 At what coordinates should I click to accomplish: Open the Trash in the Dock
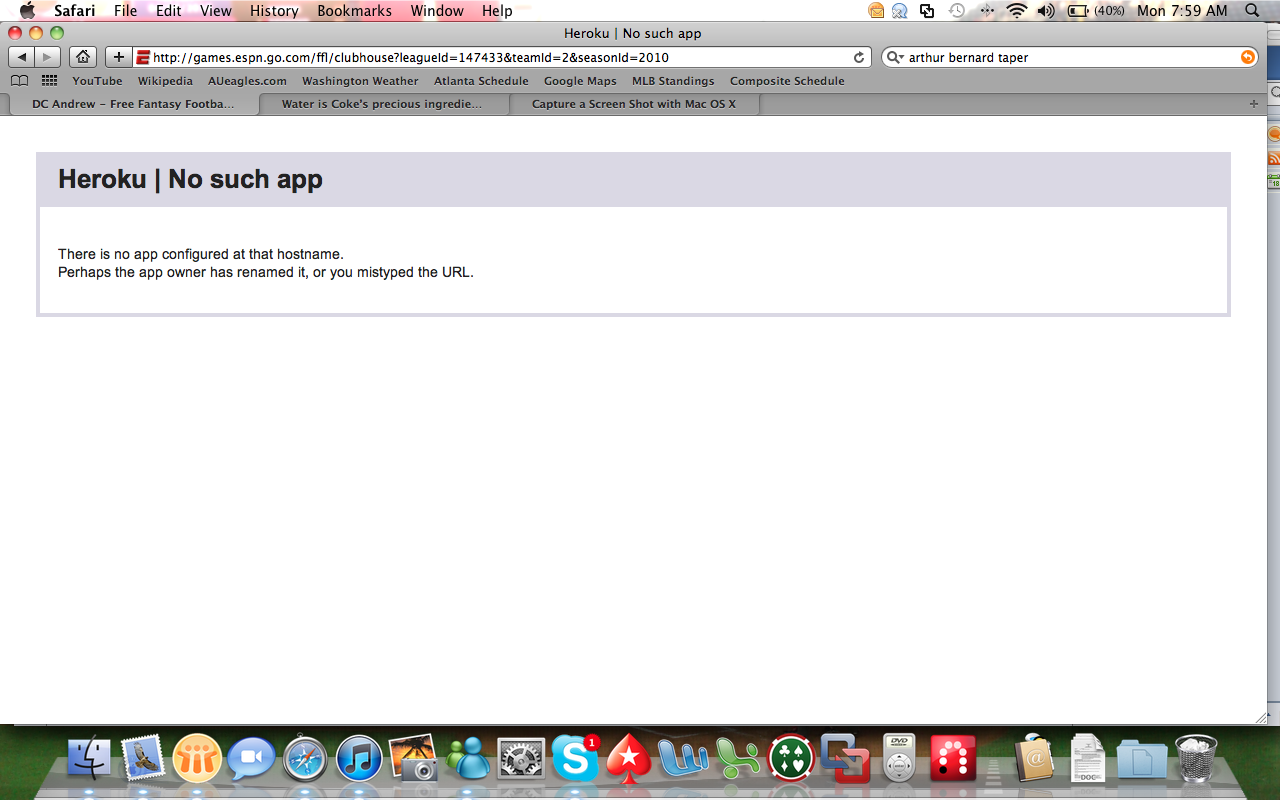(1196, 758)
